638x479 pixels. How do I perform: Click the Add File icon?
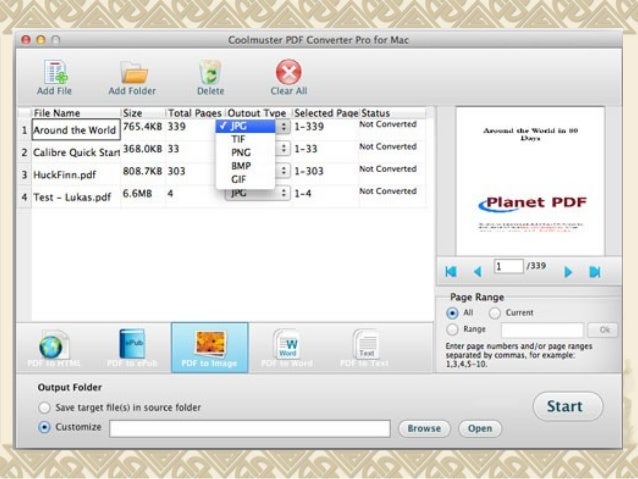(55, 72)
